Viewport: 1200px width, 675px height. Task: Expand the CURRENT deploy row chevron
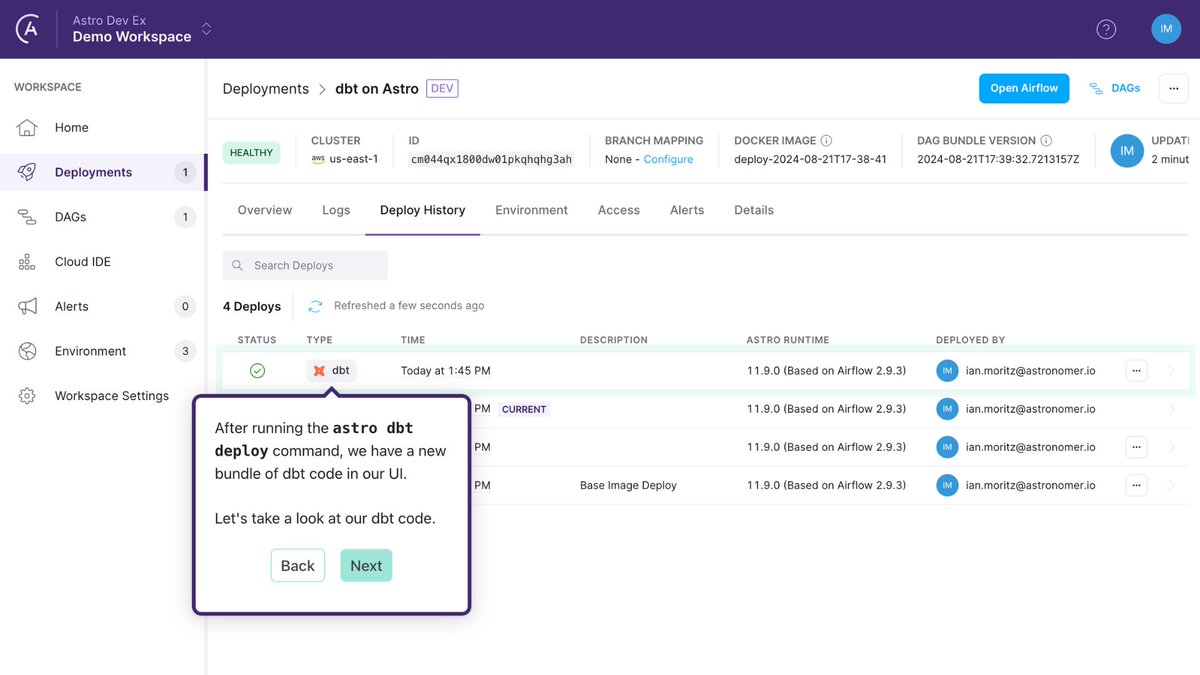pyautogui.click(x=1172, y=409)
